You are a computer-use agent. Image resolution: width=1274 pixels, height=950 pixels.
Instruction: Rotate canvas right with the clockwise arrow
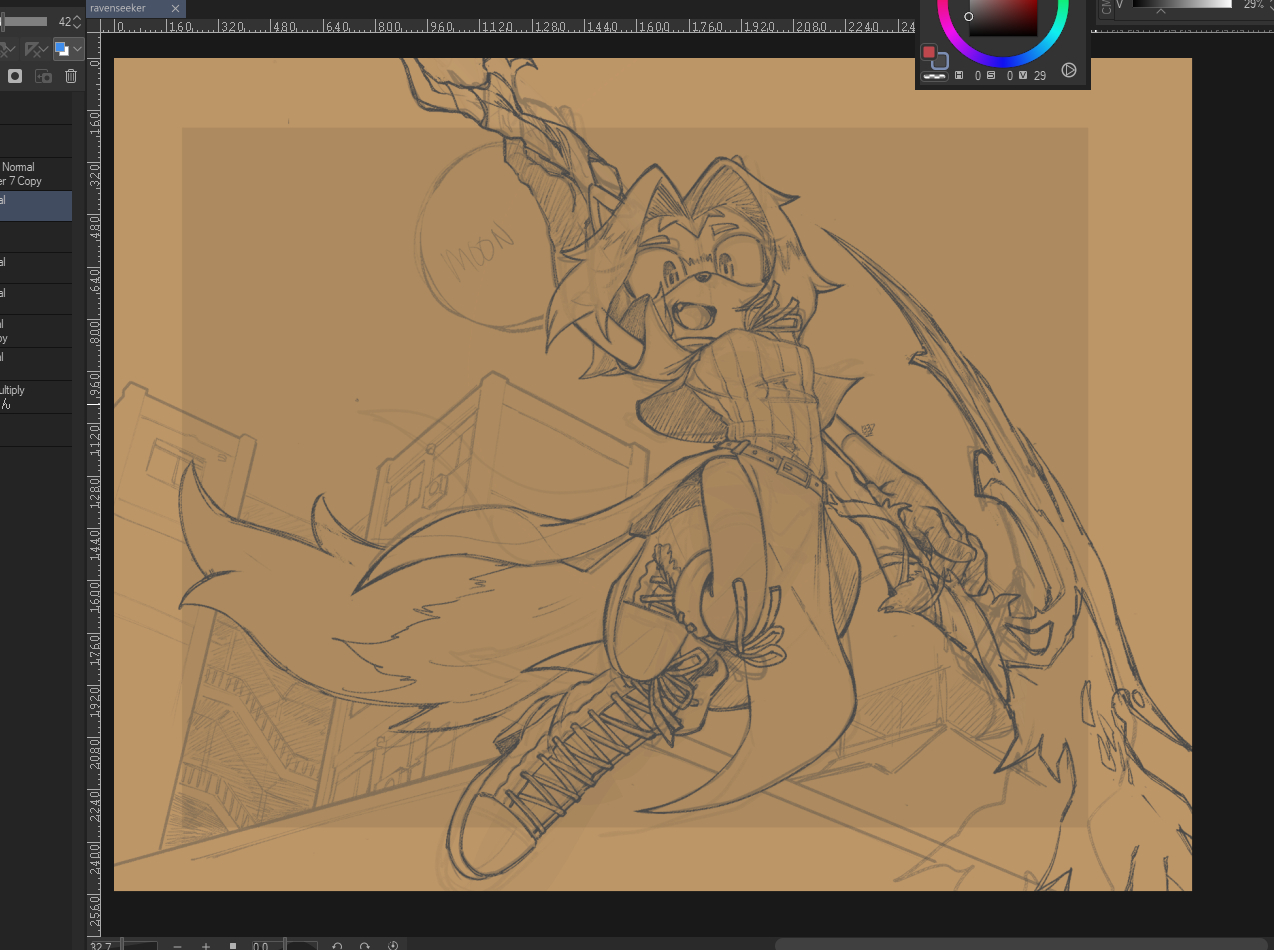pos(365,945)
